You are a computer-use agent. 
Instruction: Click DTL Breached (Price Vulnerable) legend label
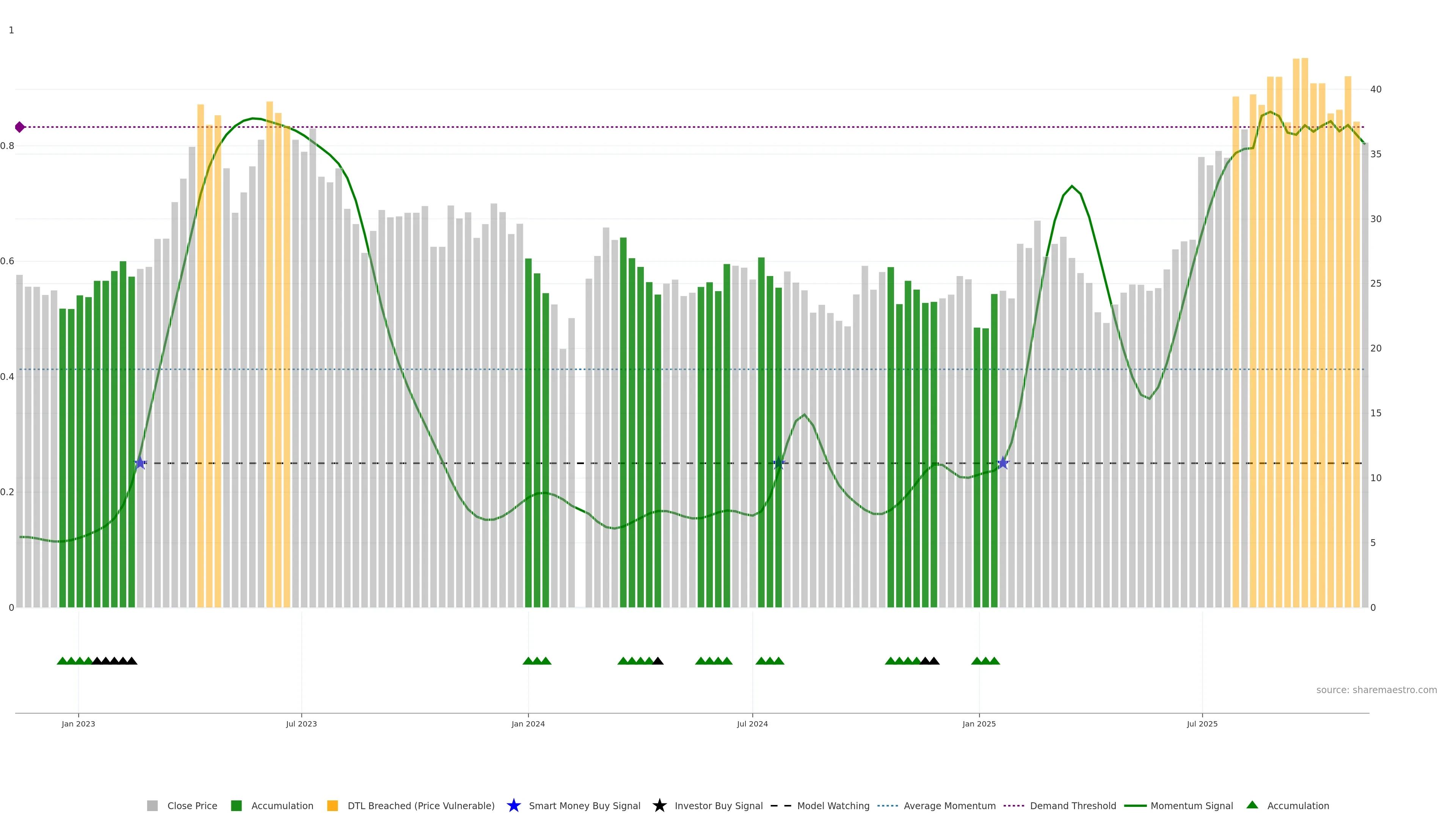point(420,806)
